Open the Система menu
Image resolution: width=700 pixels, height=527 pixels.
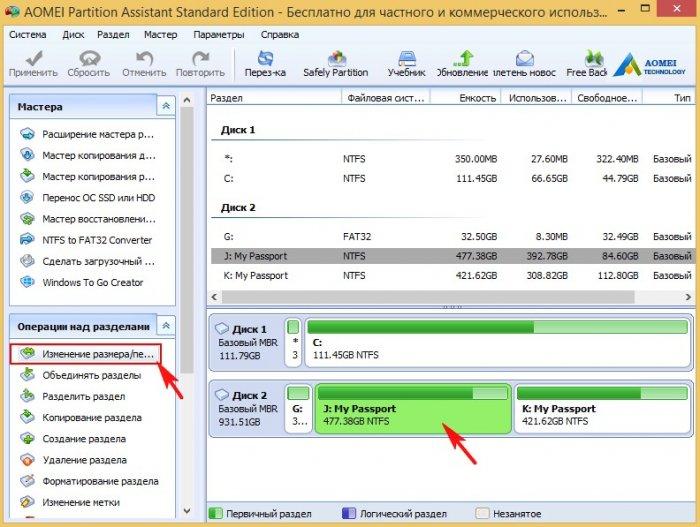point(28,34)
